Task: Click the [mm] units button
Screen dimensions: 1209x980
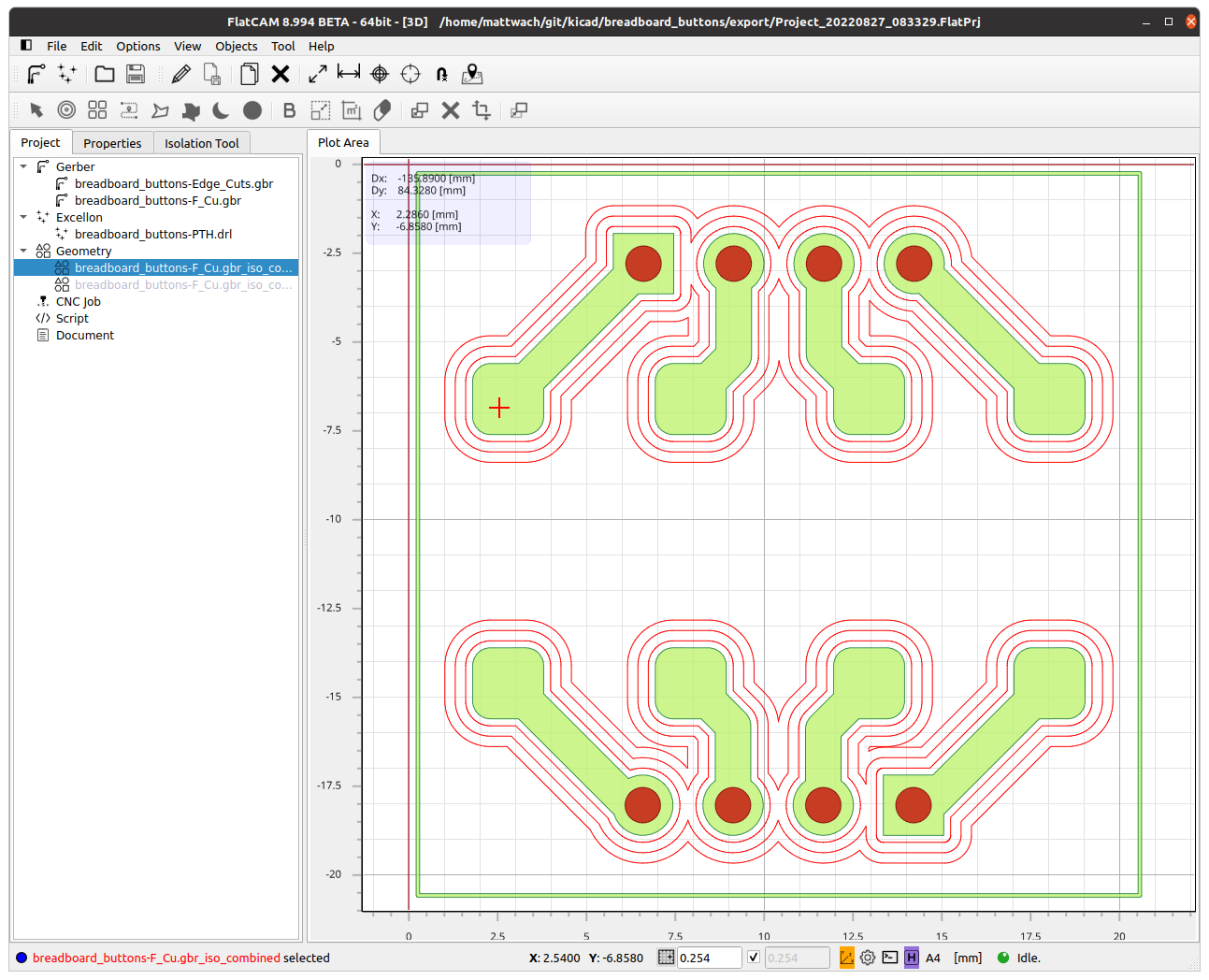Action: click(967, 958)
